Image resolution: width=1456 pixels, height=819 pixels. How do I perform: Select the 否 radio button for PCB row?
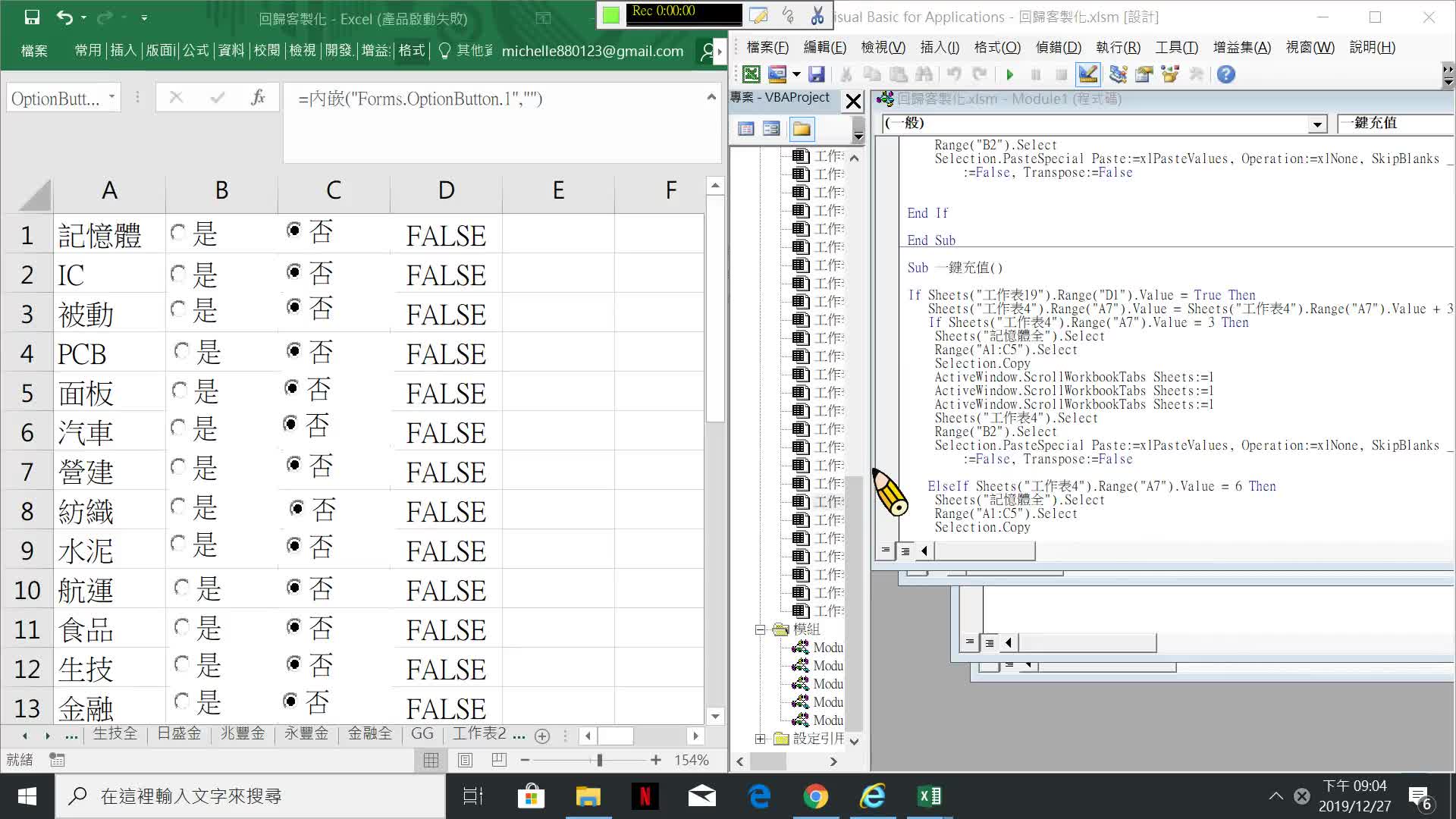(x=293, y=350)
